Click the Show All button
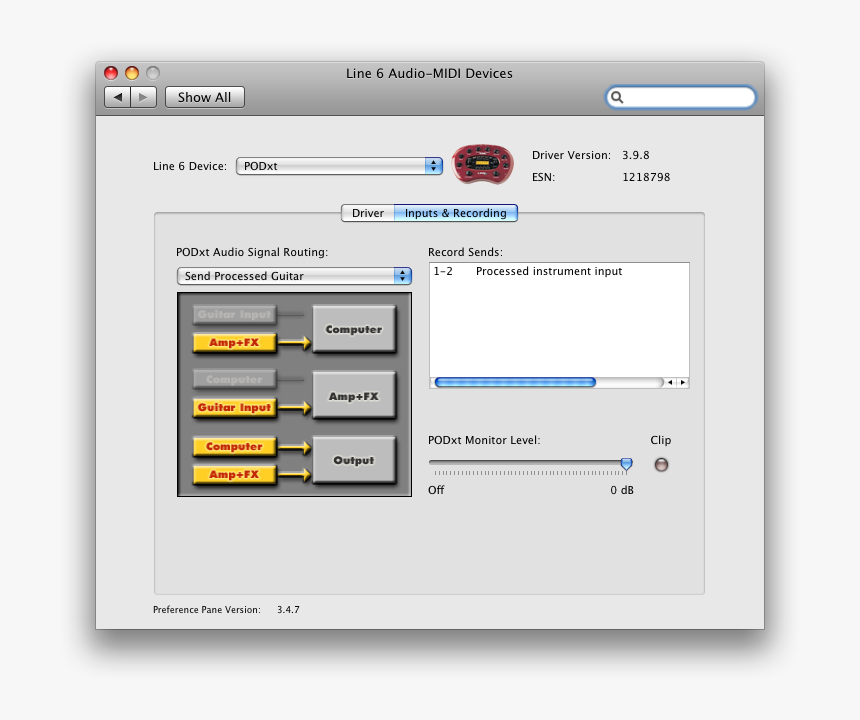Viewport: 860px width, 720px height. pyautogui.click(x=205, y=97)
